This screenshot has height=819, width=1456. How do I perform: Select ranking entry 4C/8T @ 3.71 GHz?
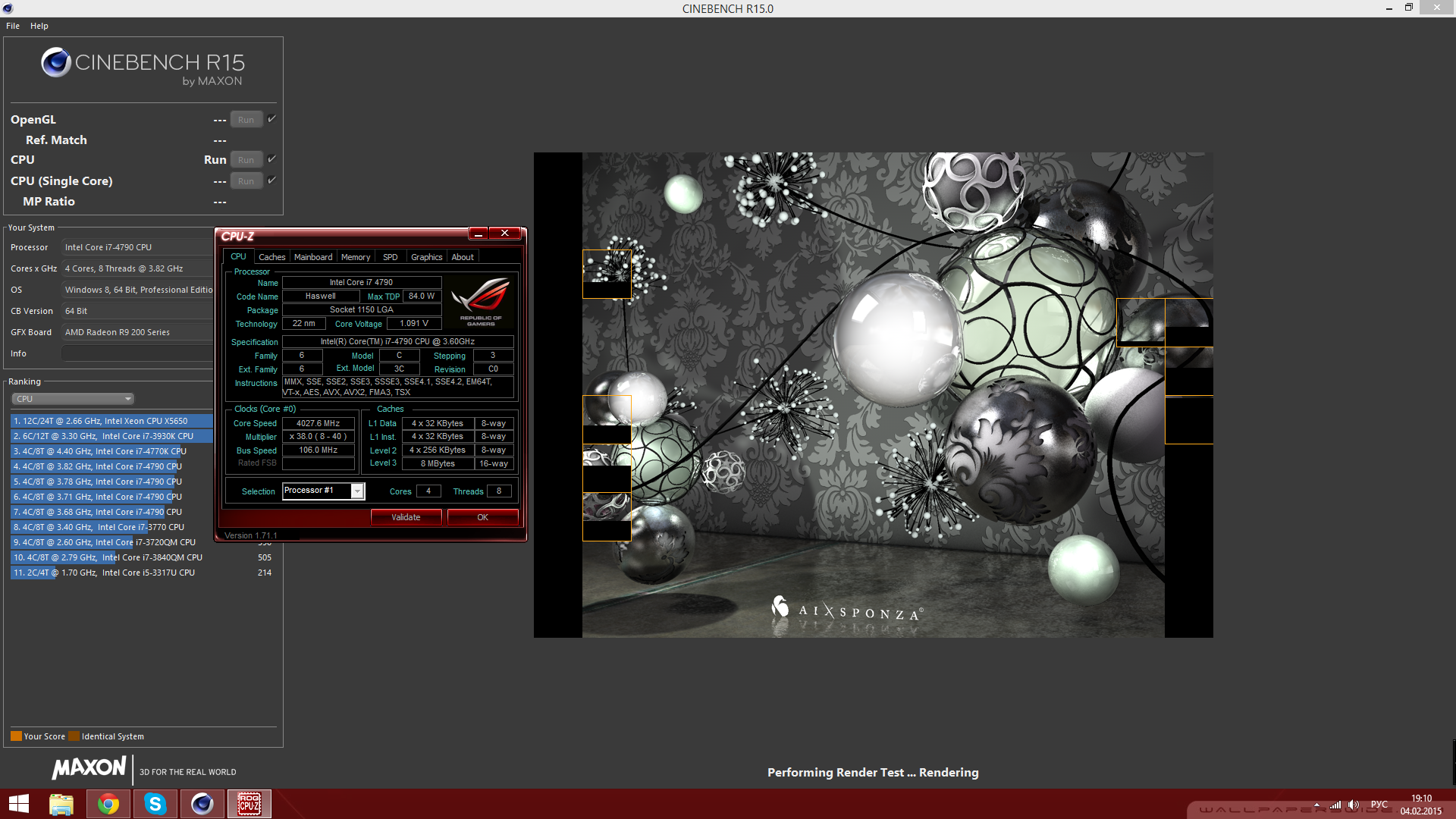[111, 497]
